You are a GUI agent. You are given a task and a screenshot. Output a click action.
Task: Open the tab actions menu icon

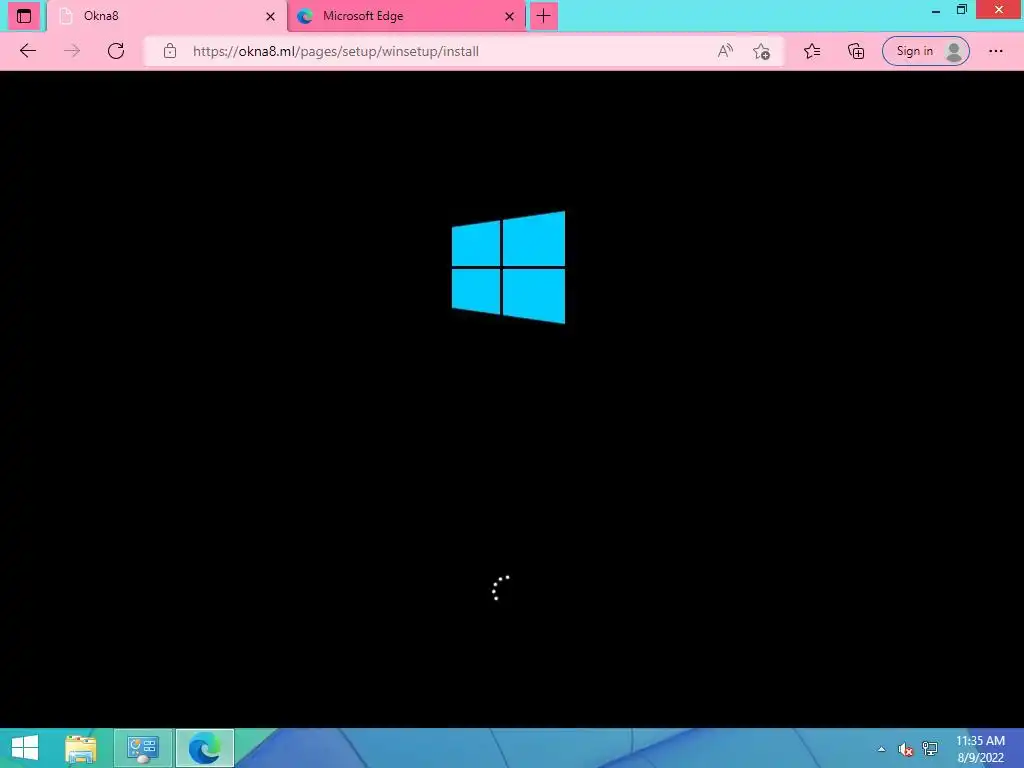tap(24, 16)
